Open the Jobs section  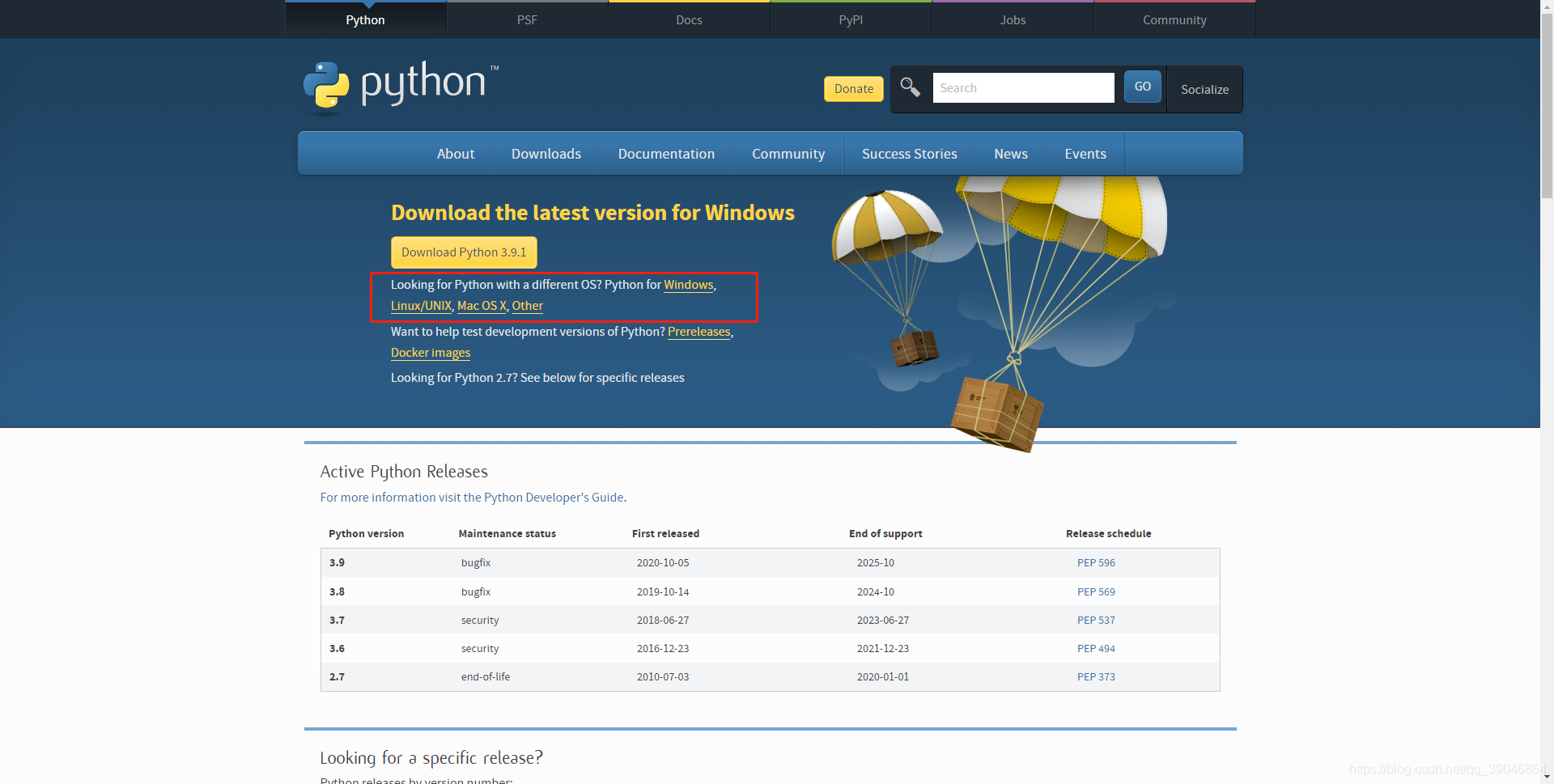[1013, 19]
